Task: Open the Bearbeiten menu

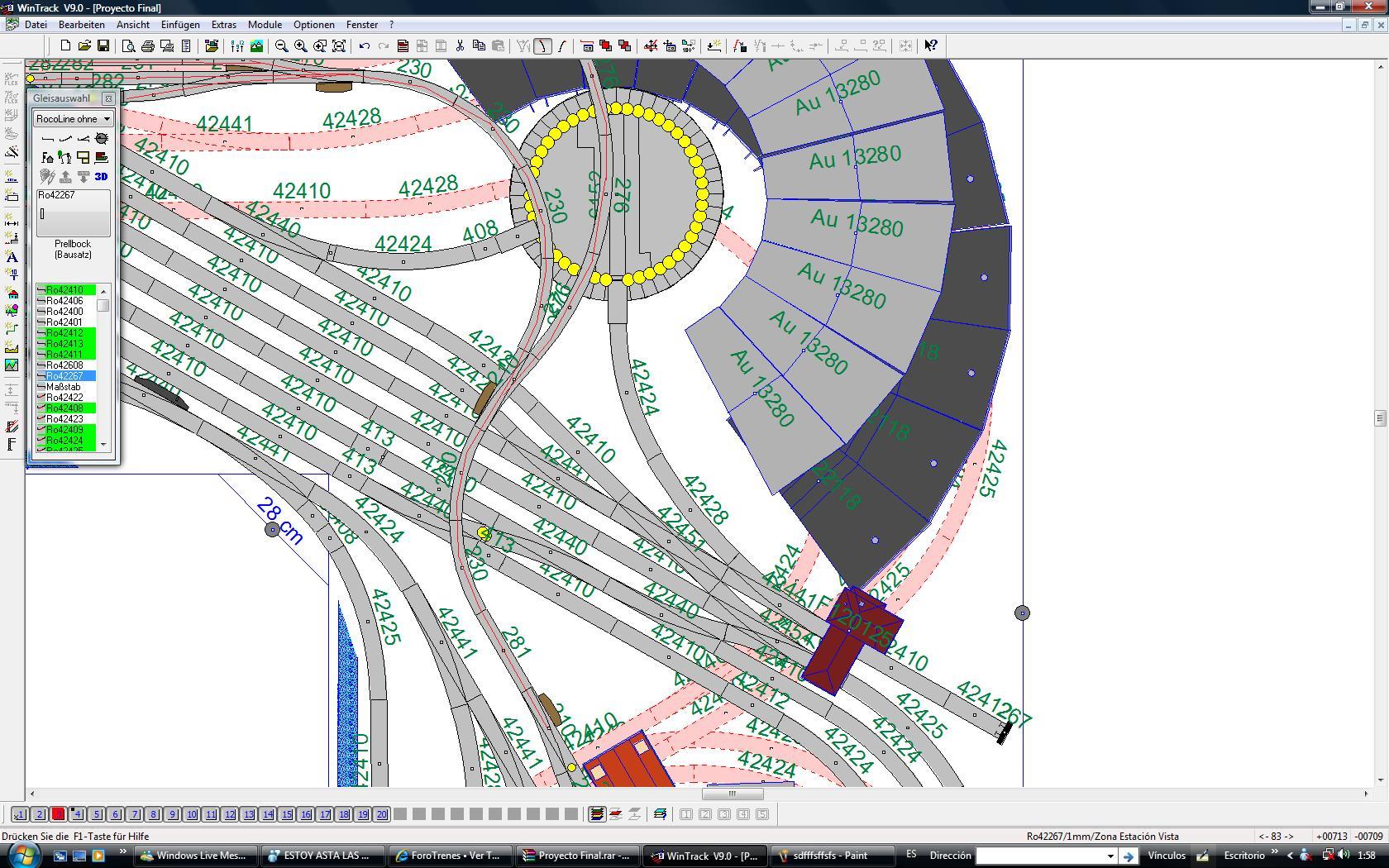Action: pyautogui.click(x=81, y=25)
